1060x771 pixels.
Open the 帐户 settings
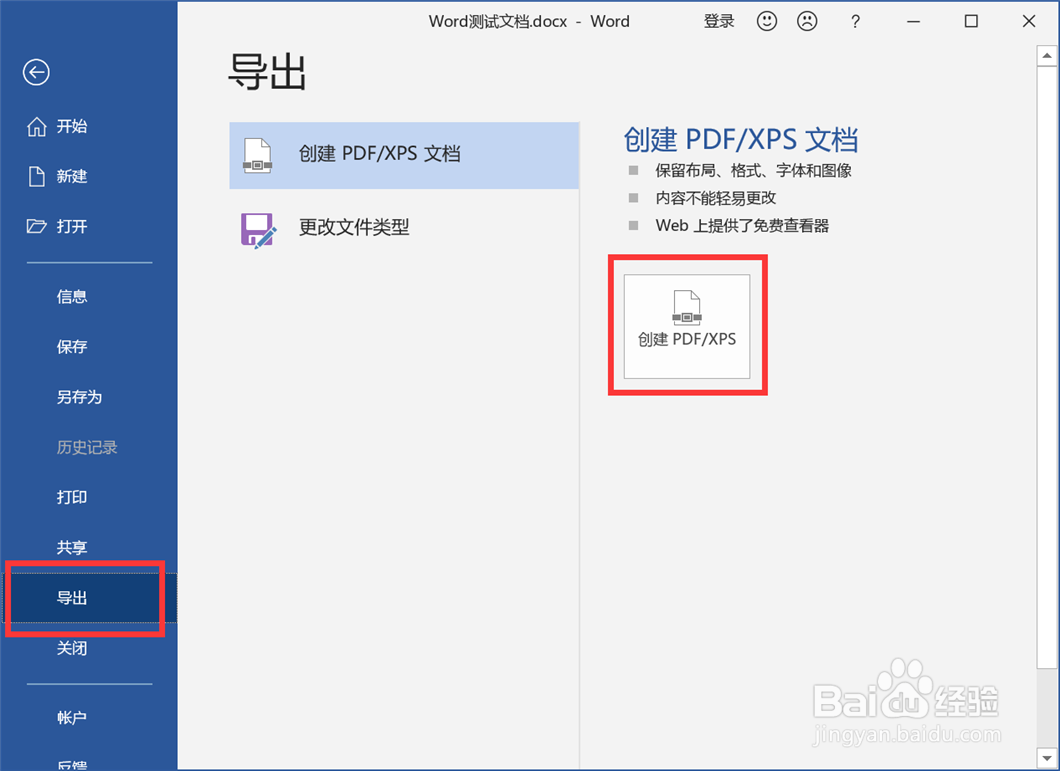[71, 717]
